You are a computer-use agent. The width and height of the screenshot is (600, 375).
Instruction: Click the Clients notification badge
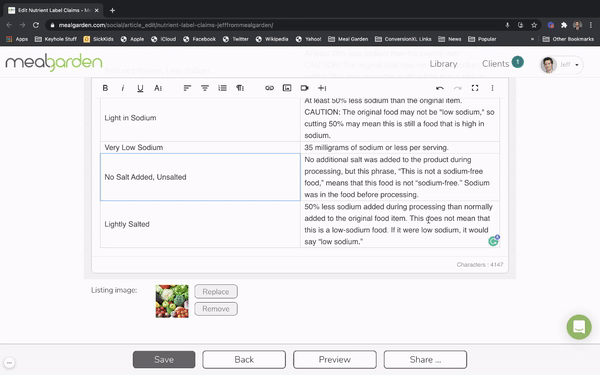(517, 62)
